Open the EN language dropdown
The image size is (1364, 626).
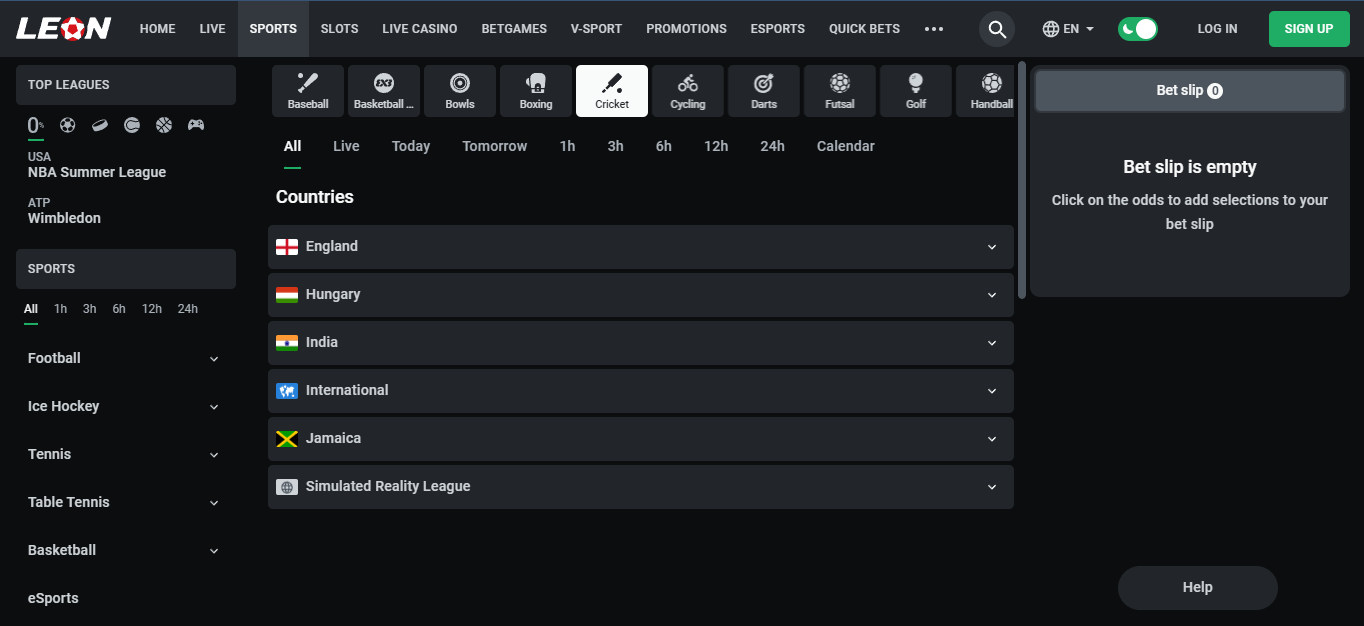[1068, 29]
